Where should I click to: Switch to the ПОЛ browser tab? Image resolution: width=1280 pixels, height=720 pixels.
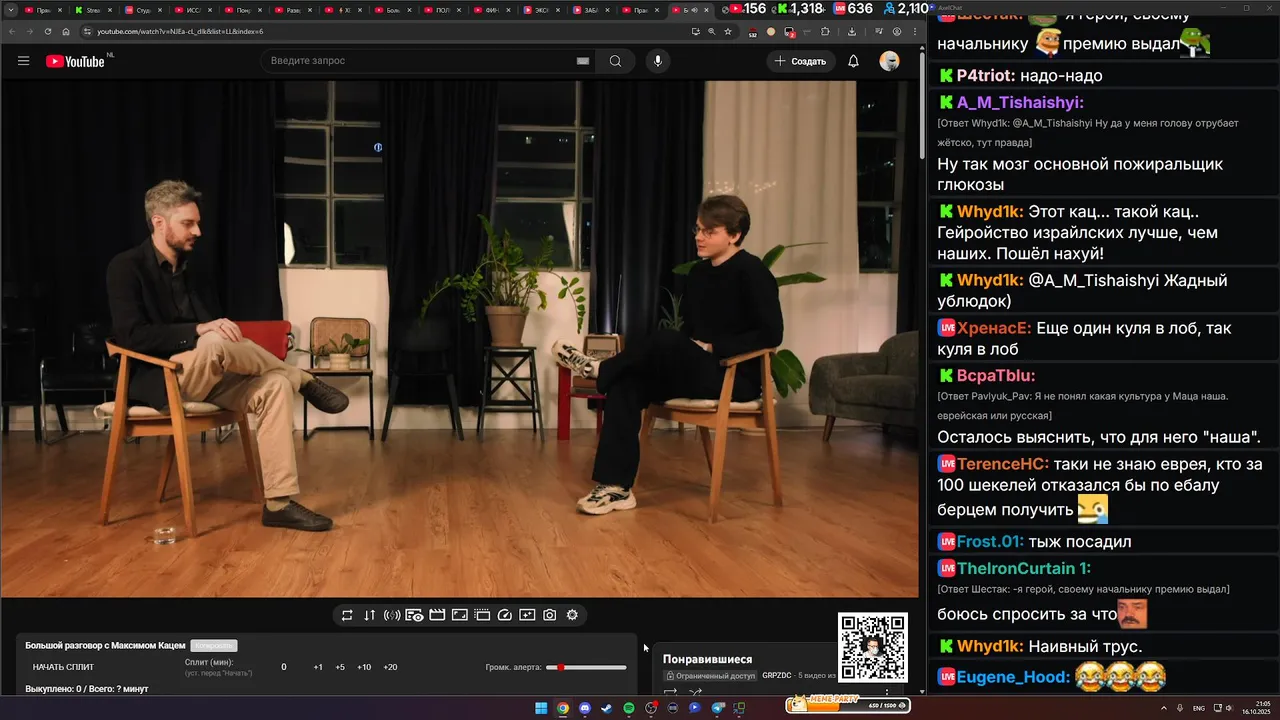pyautogui.click(x=440, y=10)
